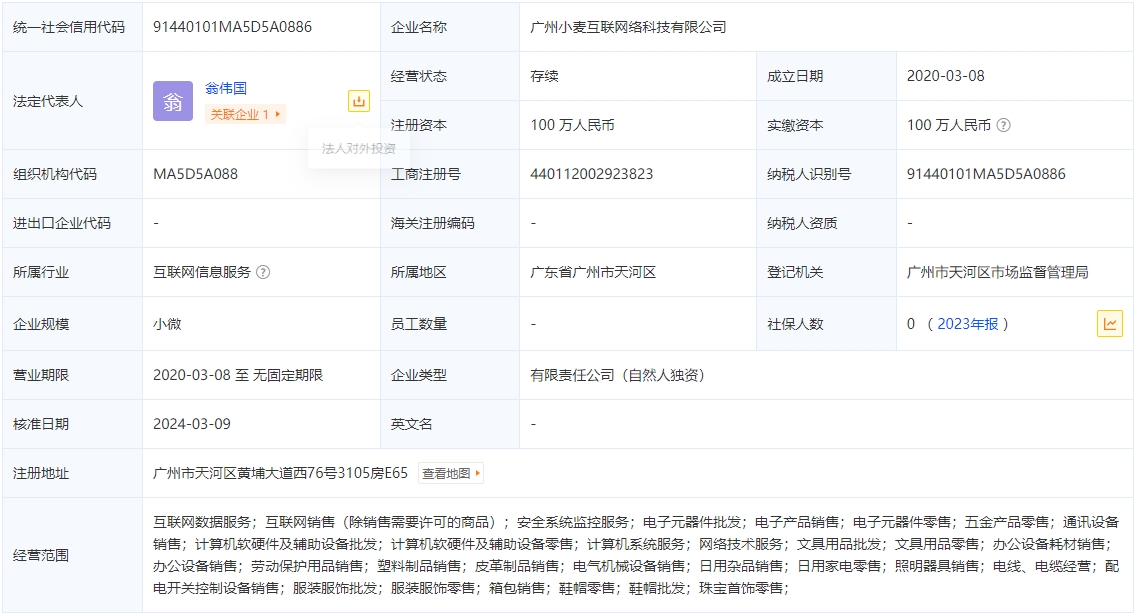
Task: Open the 社保人数 trend chart icon
Action: 1109,323
